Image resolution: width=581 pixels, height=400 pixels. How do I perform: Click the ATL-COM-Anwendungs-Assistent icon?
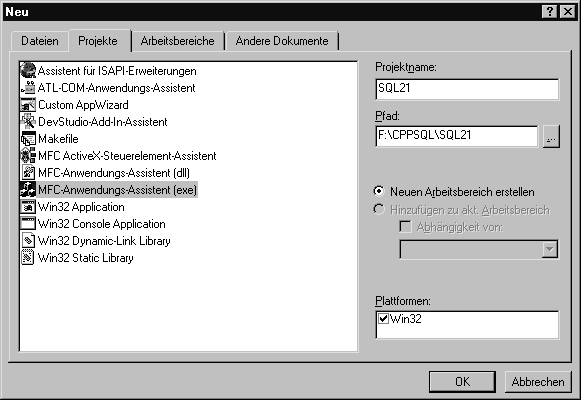tap(28, 88)
